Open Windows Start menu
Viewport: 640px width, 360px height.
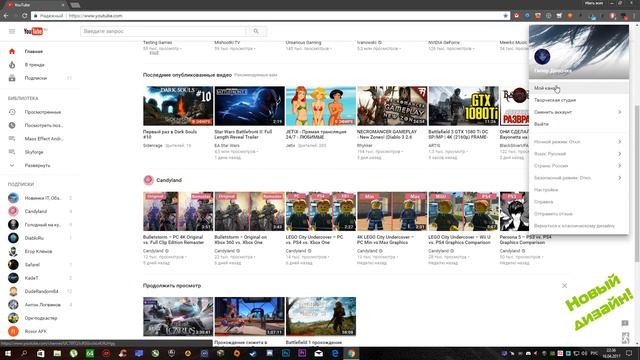point(8,353)
